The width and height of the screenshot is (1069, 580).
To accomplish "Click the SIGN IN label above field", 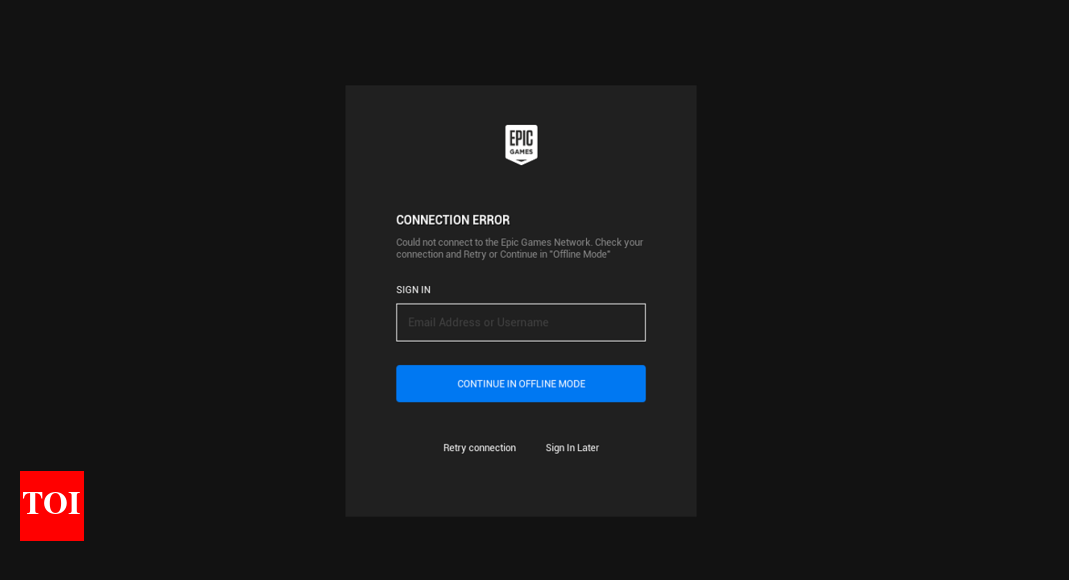I will (x=413, y=290).
